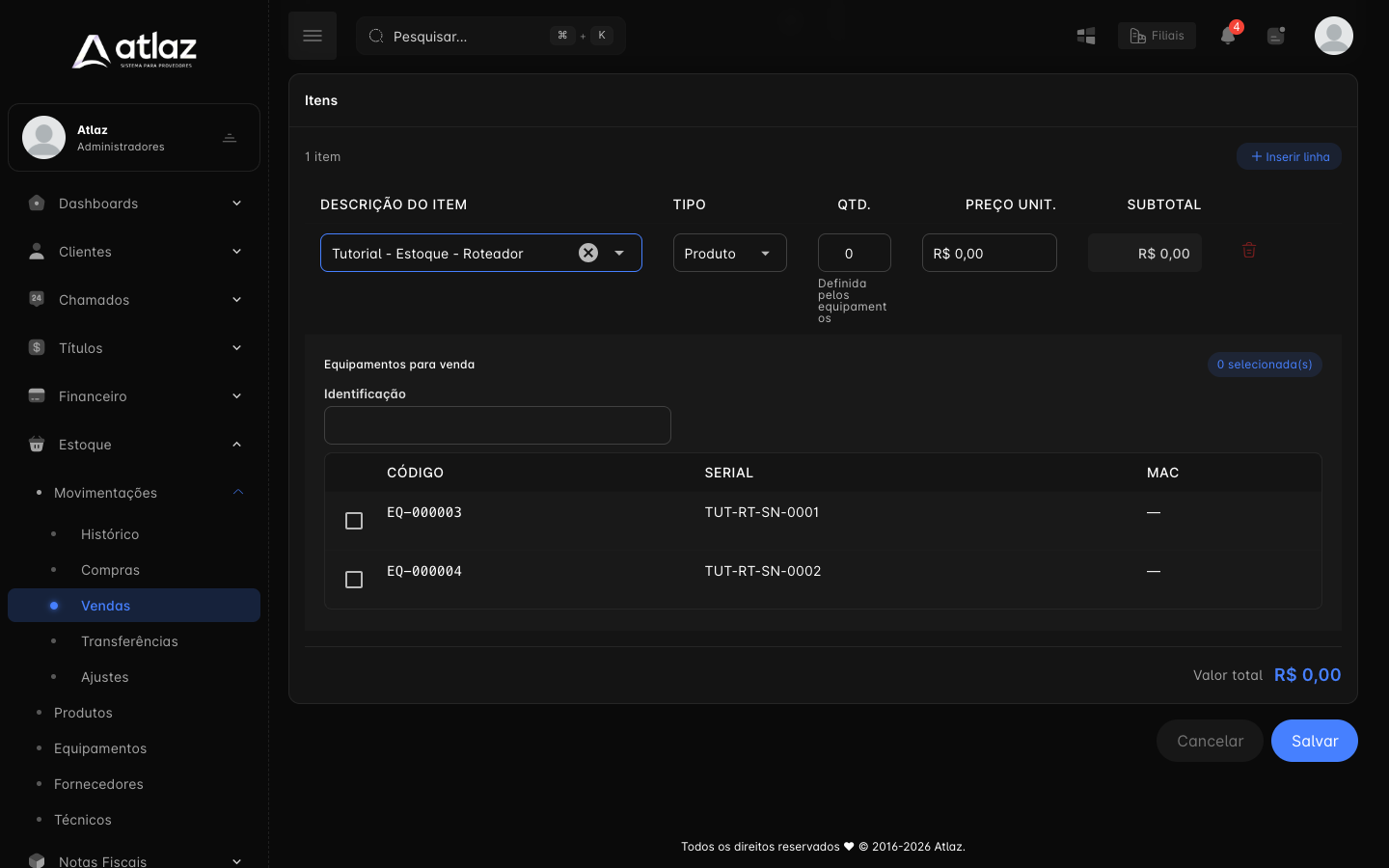Viewport: 1389px width, 868px height.
Task: Open the user avatar menu in the top bar
Action: [1334, 36]
